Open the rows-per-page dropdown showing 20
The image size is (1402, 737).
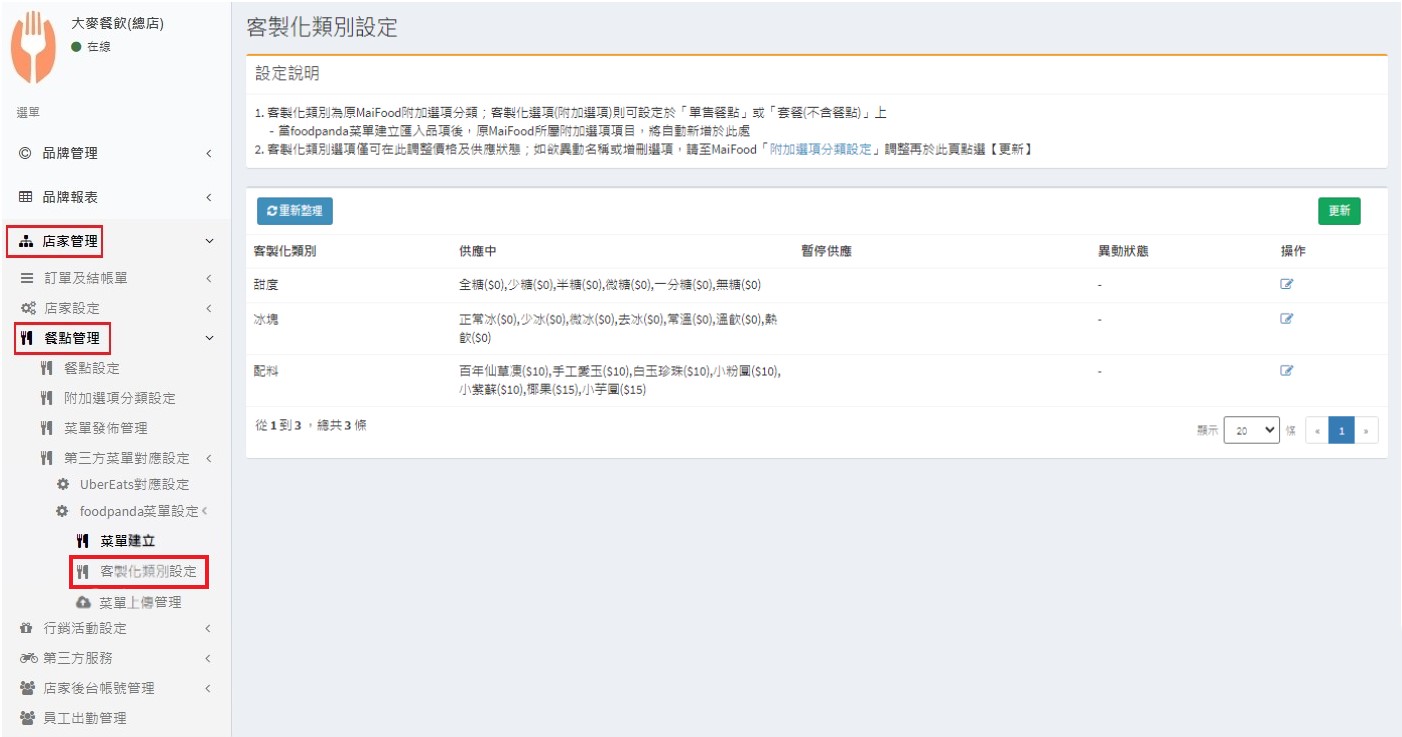(x=1251, y=430)
